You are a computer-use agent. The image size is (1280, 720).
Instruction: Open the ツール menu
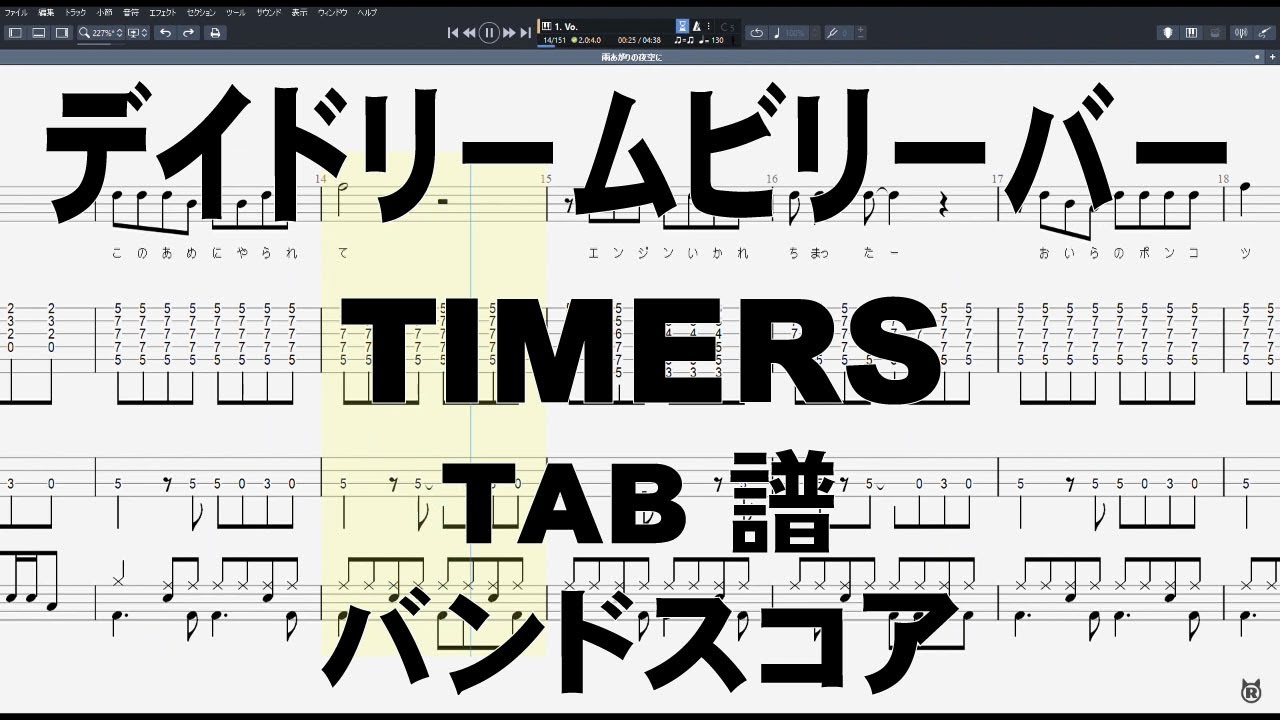(x=236, y=12)
